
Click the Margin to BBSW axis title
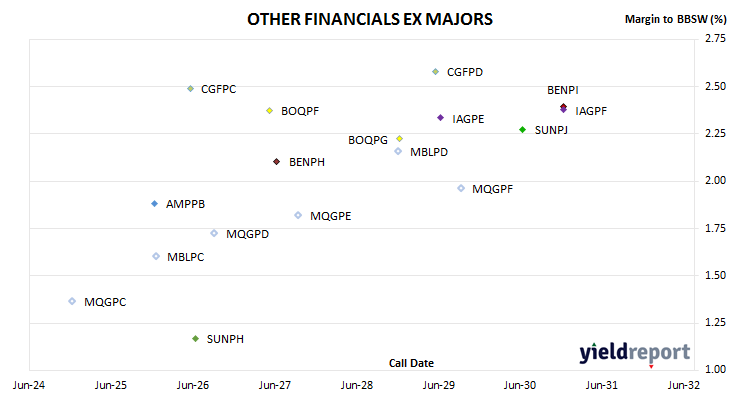tap(675, 19)
